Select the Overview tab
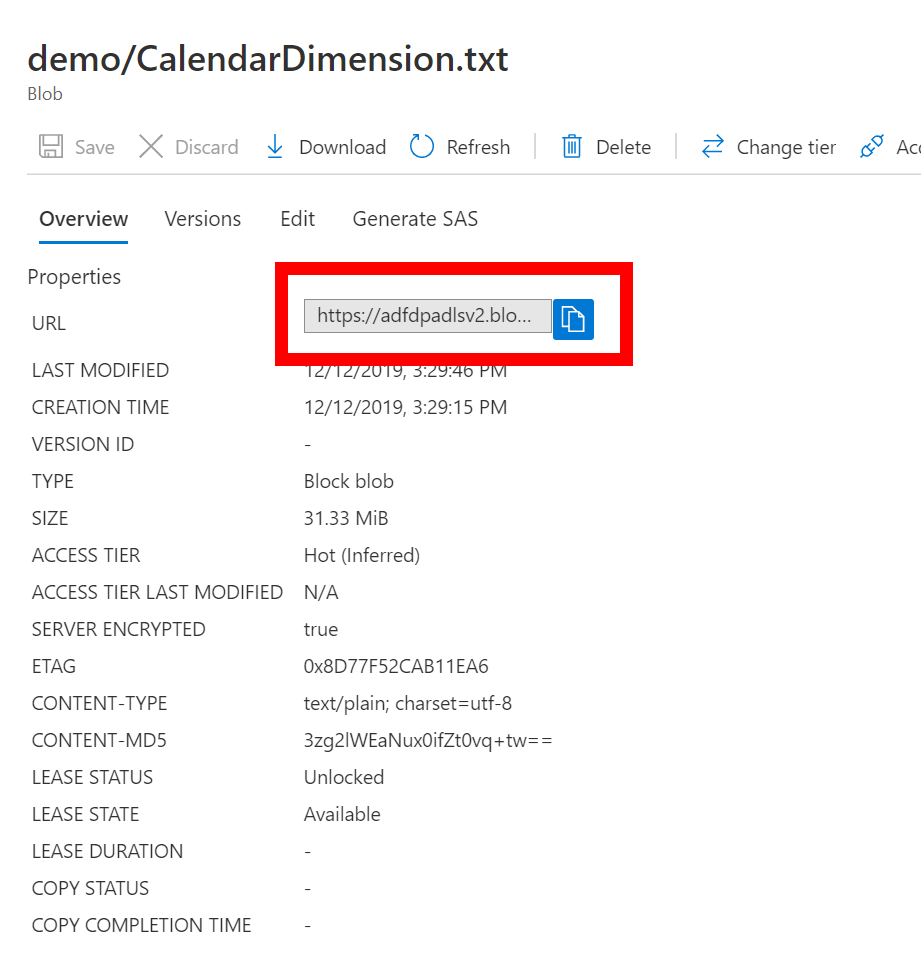 pos(83,219)
